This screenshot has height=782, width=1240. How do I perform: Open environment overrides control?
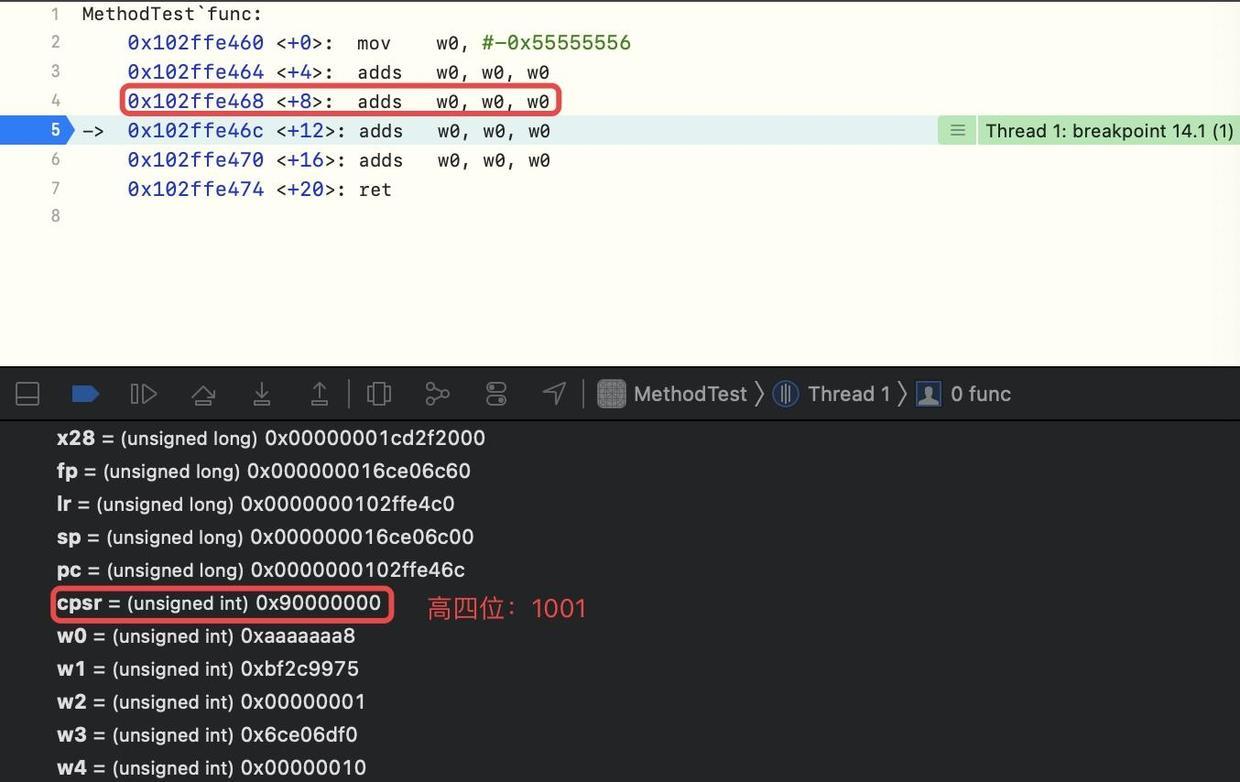pos(496,394)
